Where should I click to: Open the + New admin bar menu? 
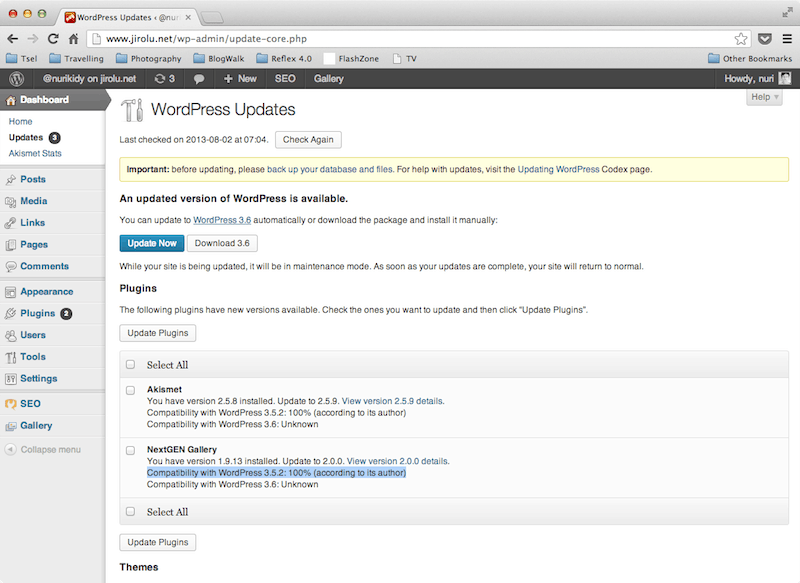tap(240, 78)
